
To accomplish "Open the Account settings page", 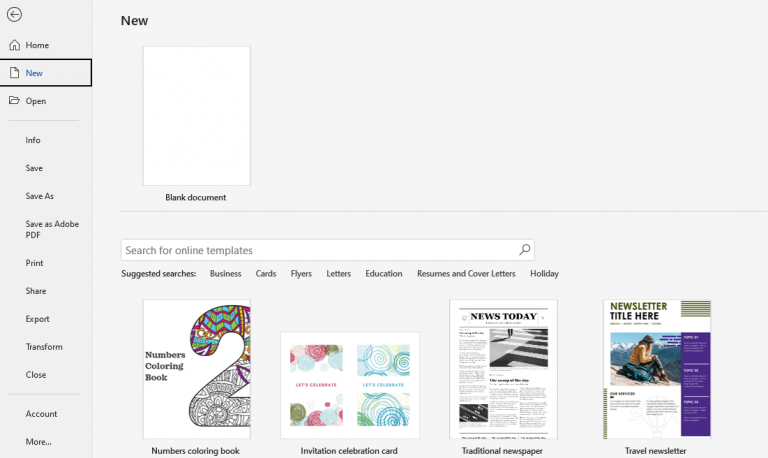I will tap(41, 414).
